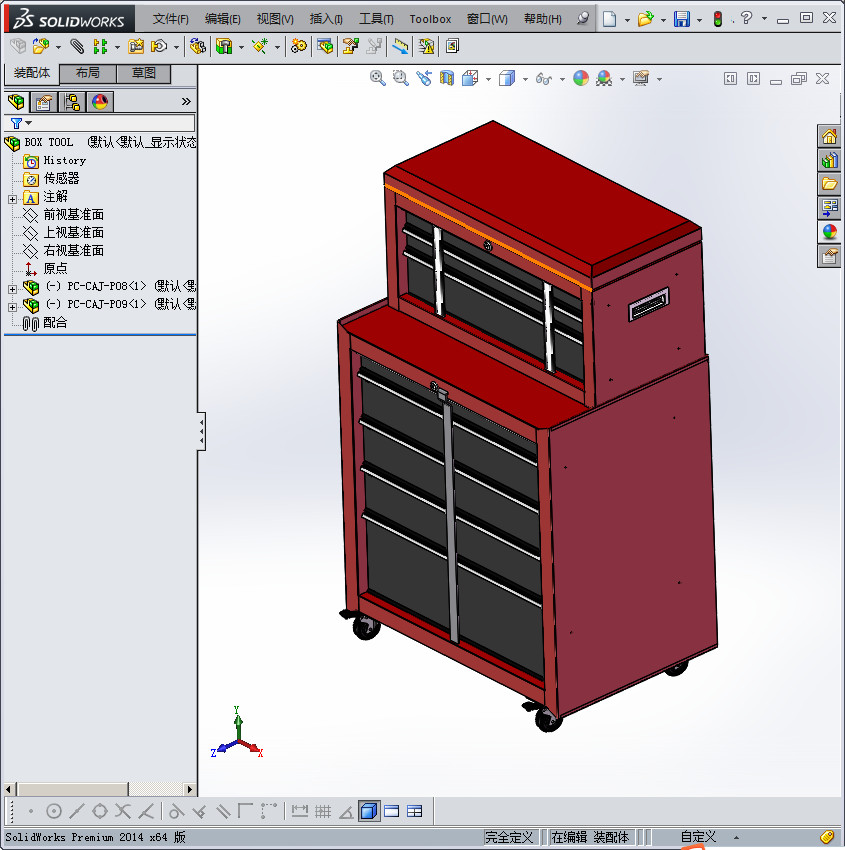The image size is (845, 850).
Task: Open the View Settings dropdown arrow
Action: click(x=659, y=79)
